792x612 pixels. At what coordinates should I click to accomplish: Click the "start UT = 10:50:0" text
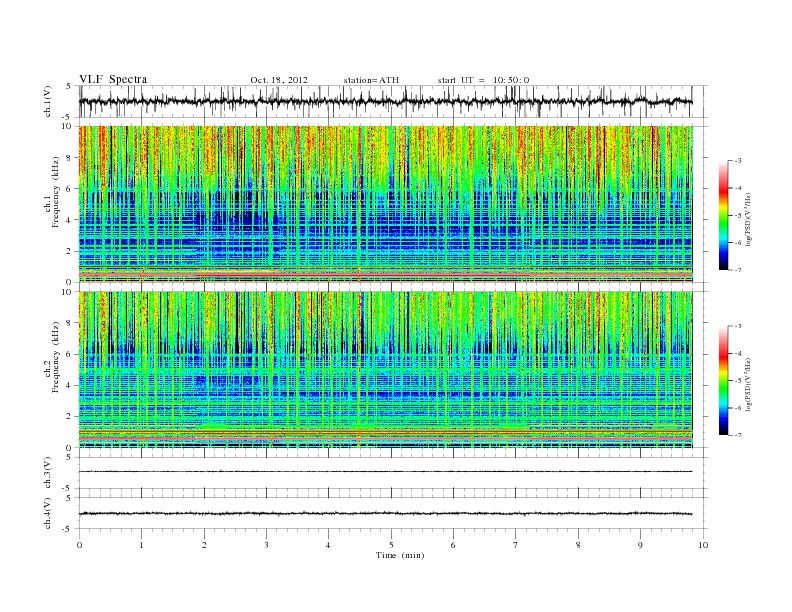click(x=483, y=80)
